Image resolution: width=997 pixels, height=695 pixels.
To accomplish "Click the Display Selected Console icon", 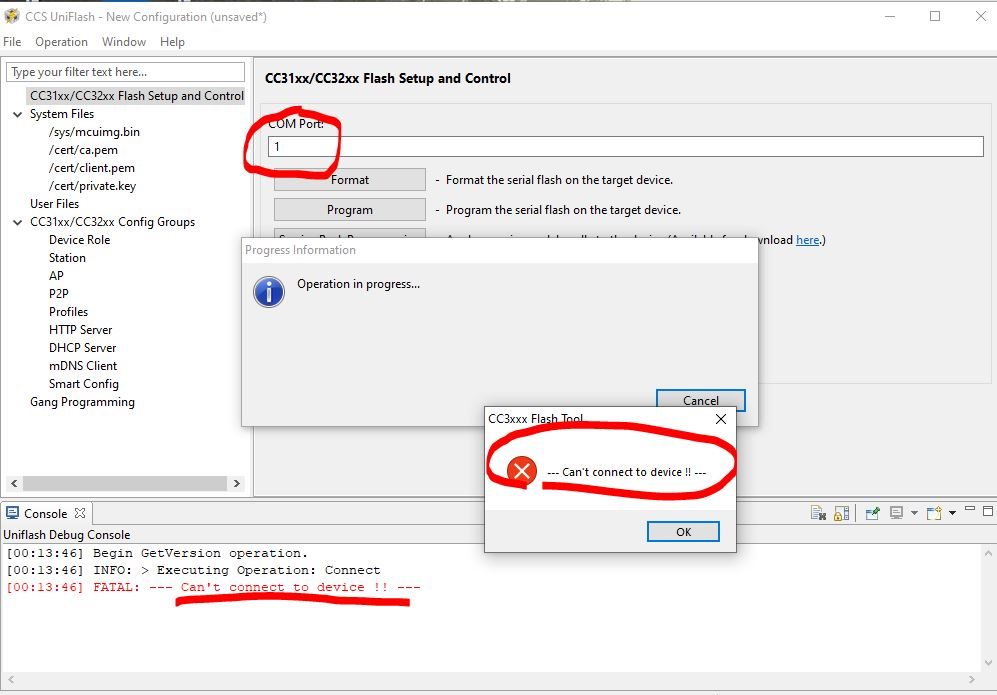I will [x=897, y=513].
